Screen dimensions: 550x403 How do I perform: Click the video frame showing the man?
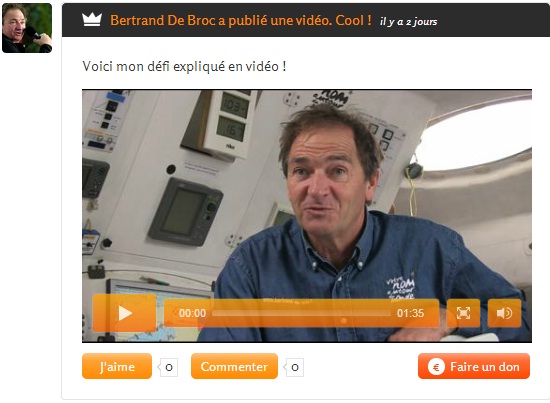(307, 195)
